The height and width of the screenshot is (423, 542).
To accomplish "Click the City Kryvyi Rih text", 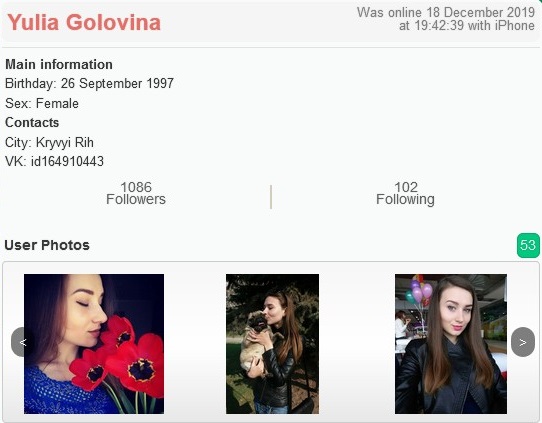I will point(49,142).
